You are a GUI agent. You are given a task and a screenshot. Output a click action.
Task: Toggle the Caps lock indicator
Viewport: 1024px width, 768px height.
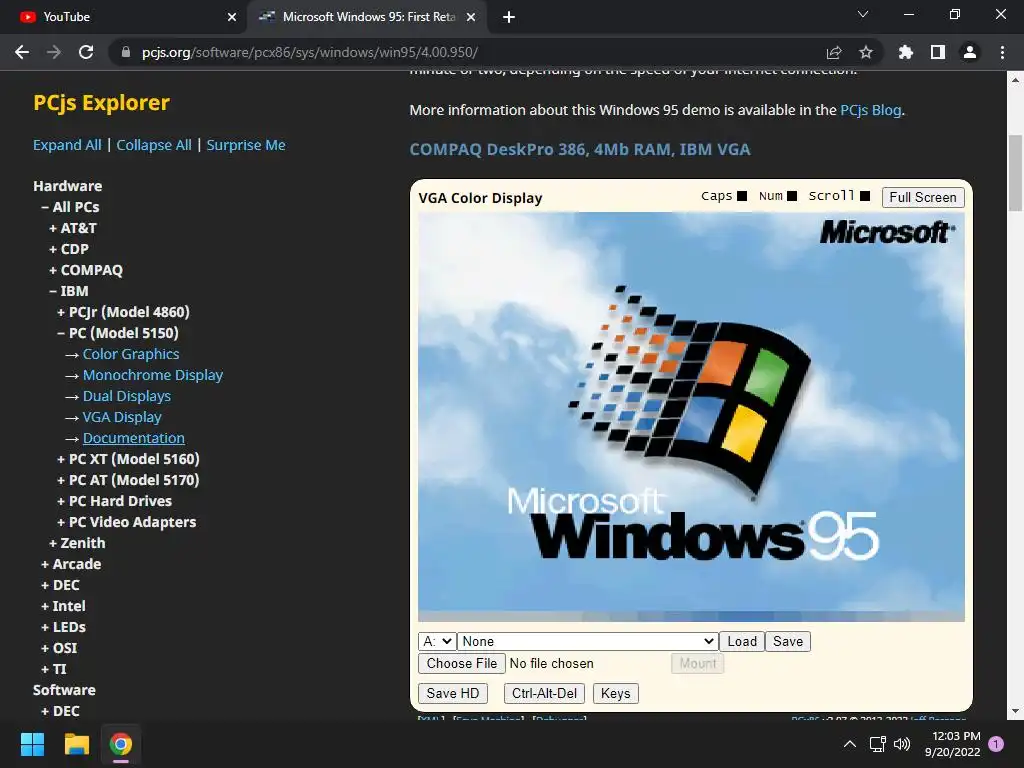point(742,196)
